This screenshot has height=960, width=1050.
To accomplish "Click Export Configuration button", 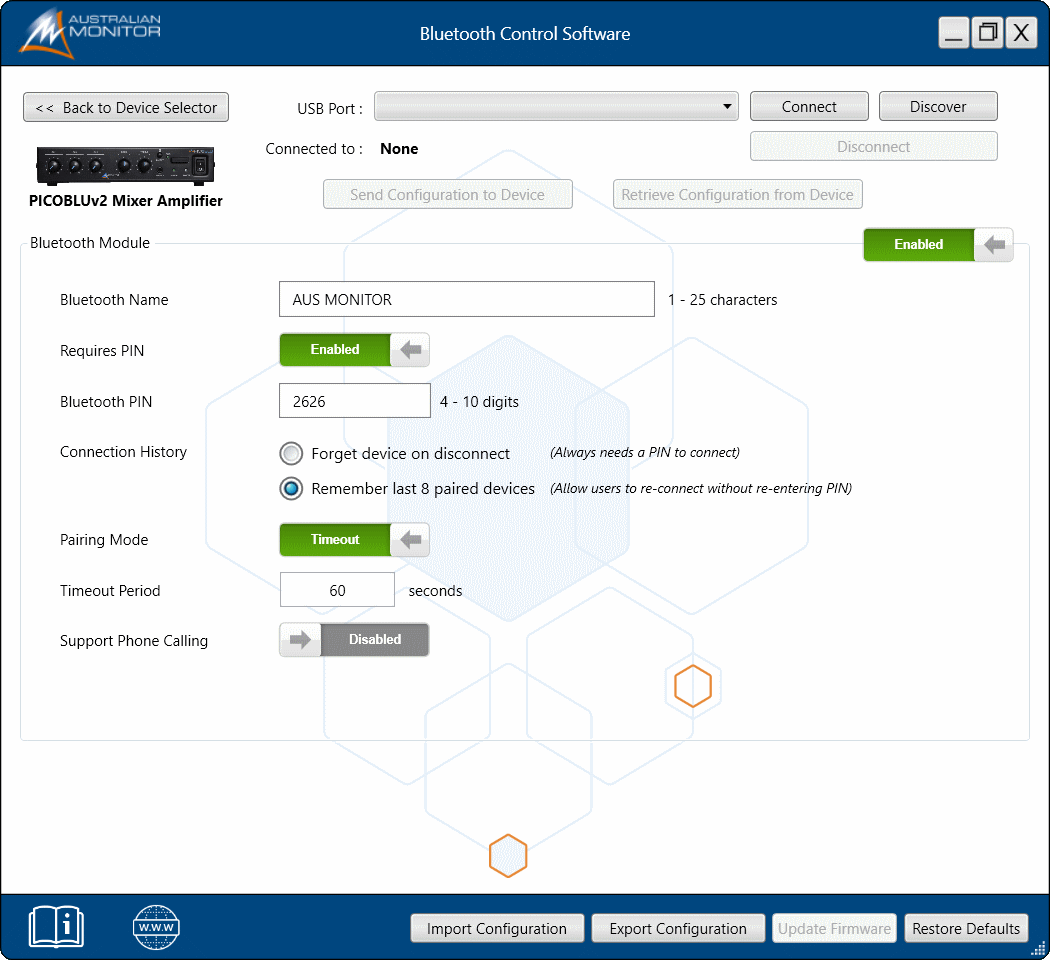I will [678, 929].
